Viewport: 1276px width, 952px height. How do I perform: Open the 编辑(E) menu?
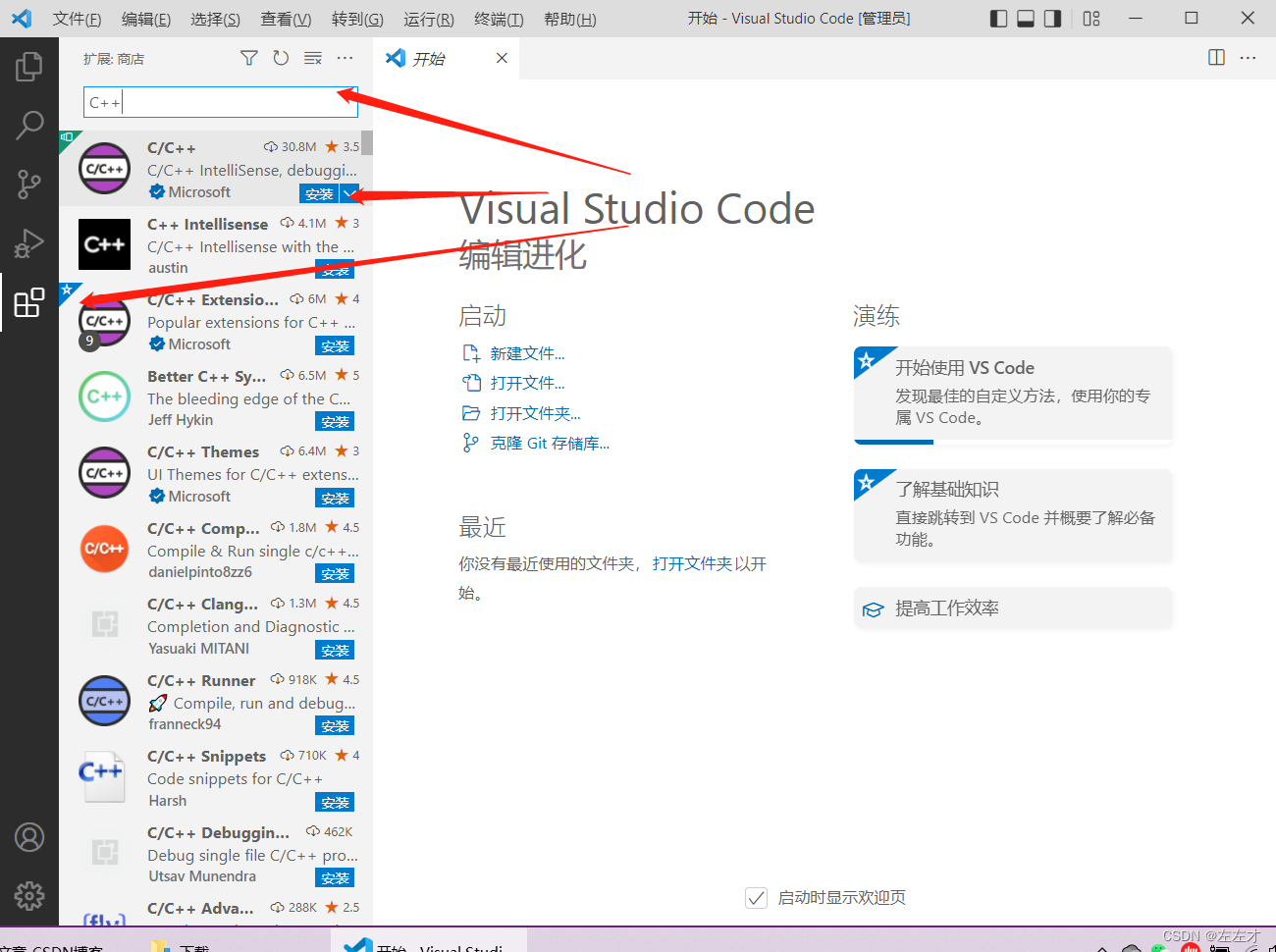point(146,19)
